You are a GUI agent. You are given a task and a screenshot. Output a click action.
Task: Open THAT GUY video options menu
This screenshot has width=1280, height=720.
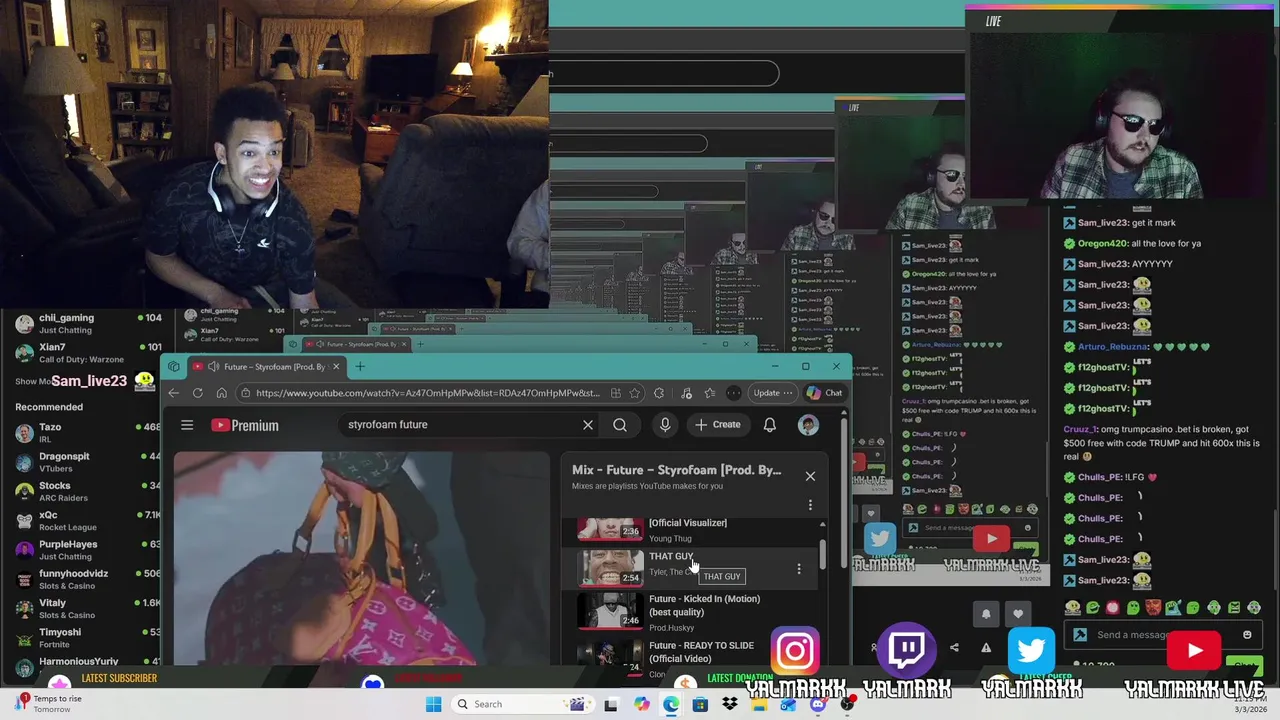click(x=798, y=569)
